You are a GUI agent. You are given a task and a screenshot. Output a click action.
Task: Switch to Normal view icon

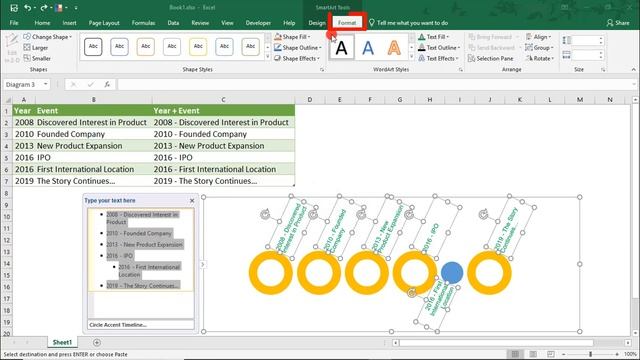point(515,354)
